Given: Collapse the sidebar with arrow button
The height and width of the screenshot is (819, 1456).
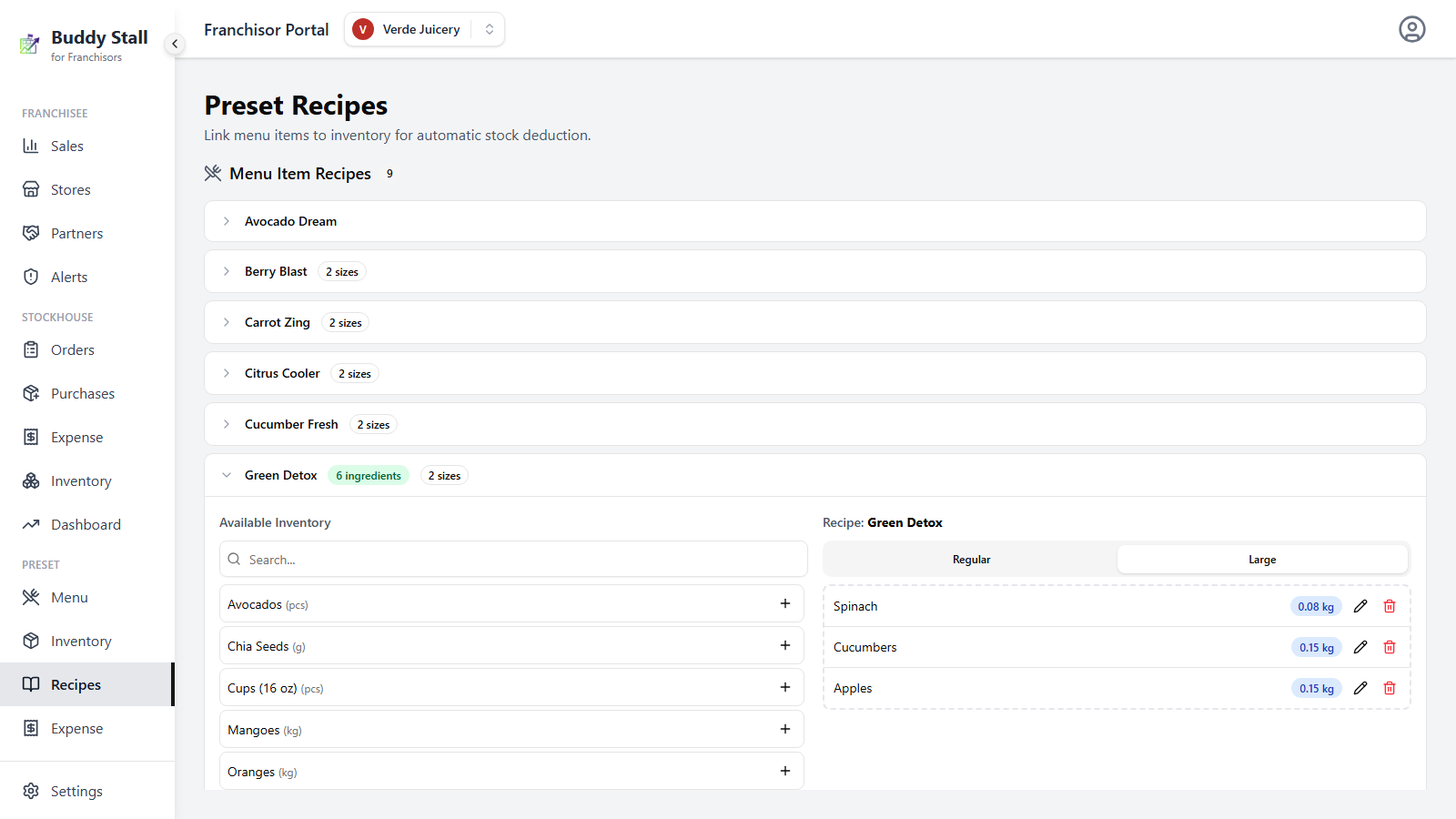Looking at the screenshot, I should pyautogui.click(x=175, y=44).
